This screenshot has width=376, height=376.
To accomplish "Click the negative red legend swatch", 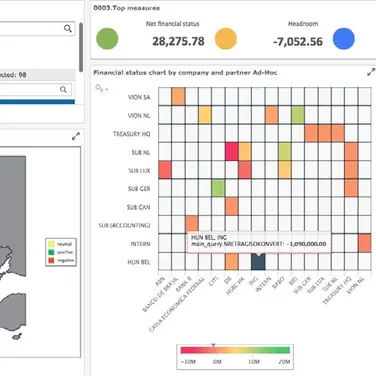I will [51, 260].
